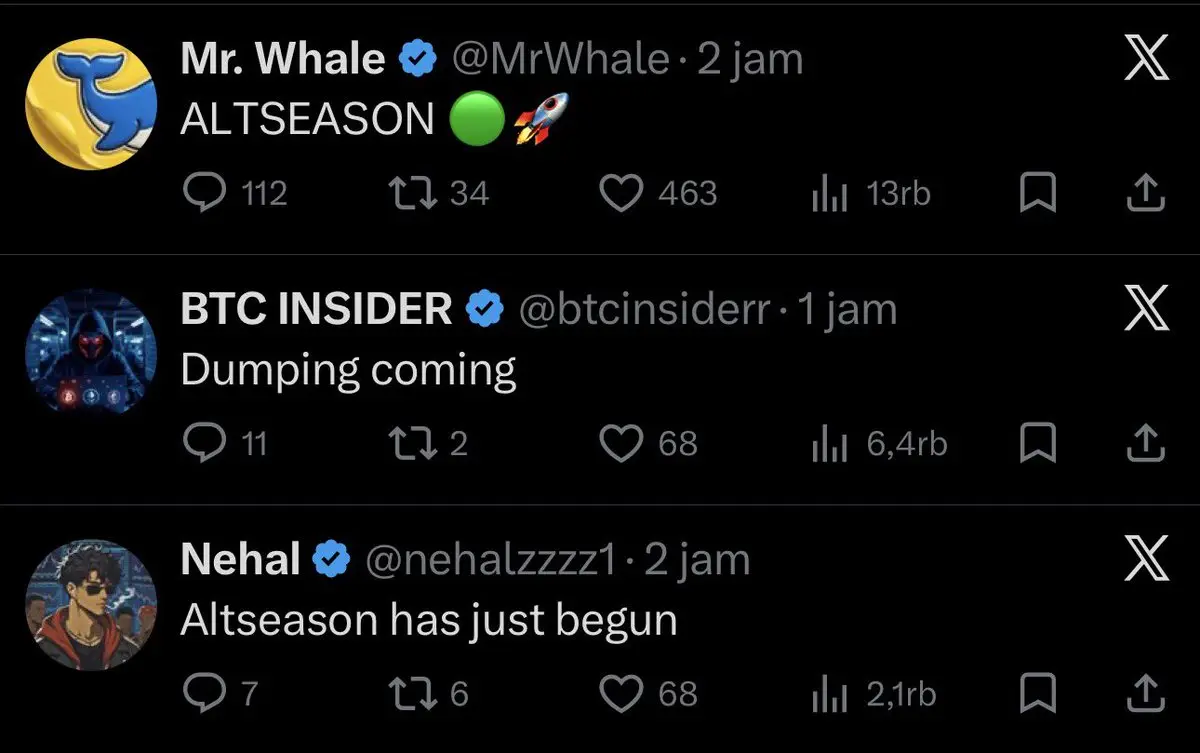
Task: Bookmark BTC INSIDER's post
Action: (1037, 443)
